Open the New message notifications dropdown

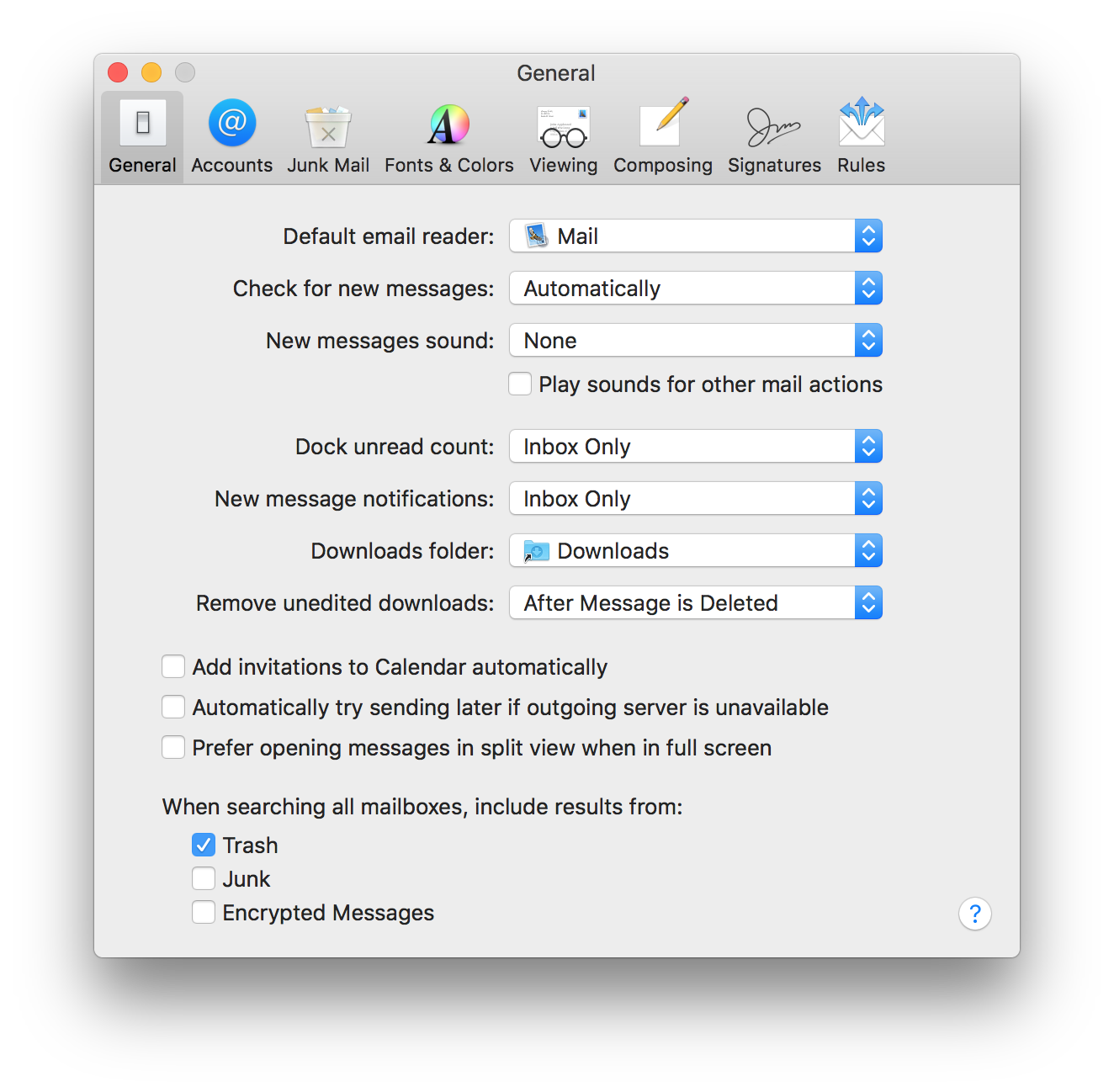[x=696, y=498]
